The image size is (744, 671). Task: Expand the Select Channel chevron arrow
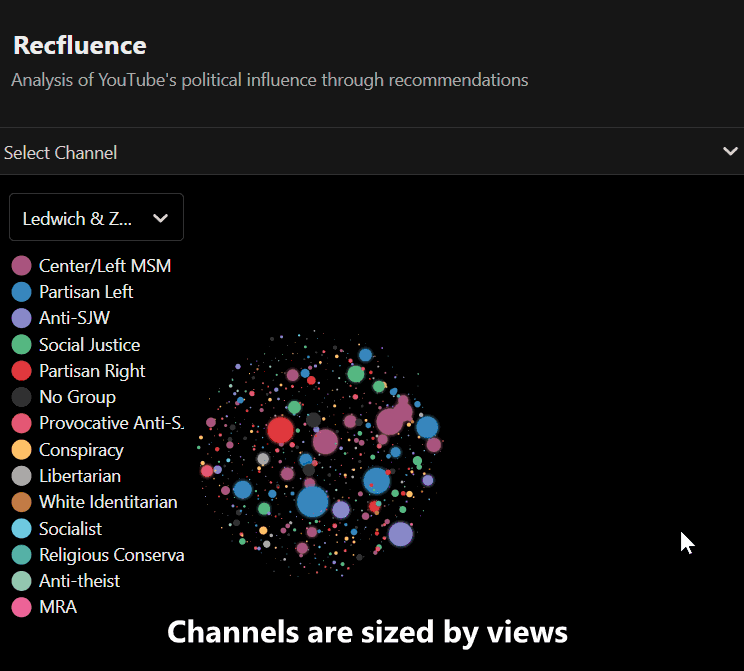point(730,151)
